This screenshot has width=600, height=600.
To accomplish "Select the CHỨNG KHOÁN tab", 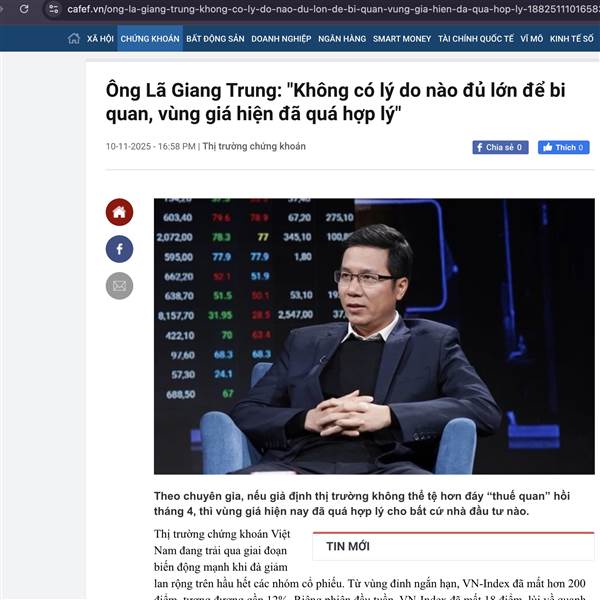I will (150, 39).
